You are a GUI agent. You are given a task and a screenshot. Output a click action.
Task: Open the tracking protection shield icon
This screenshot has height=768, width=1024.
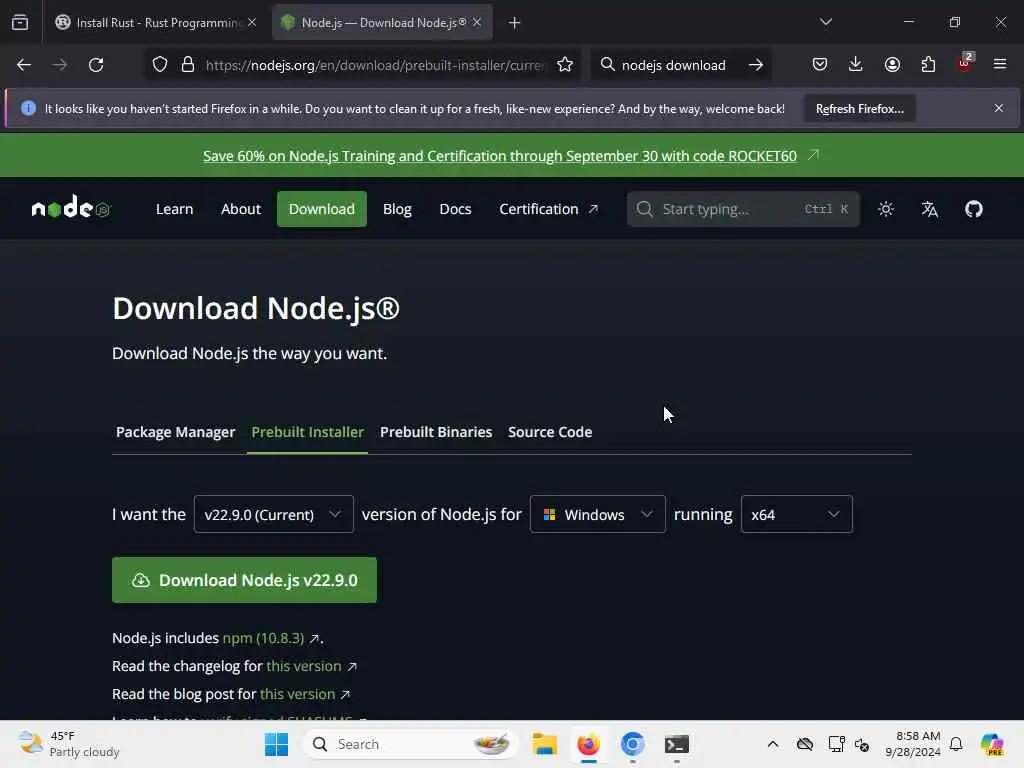click(x=160, y=65)
